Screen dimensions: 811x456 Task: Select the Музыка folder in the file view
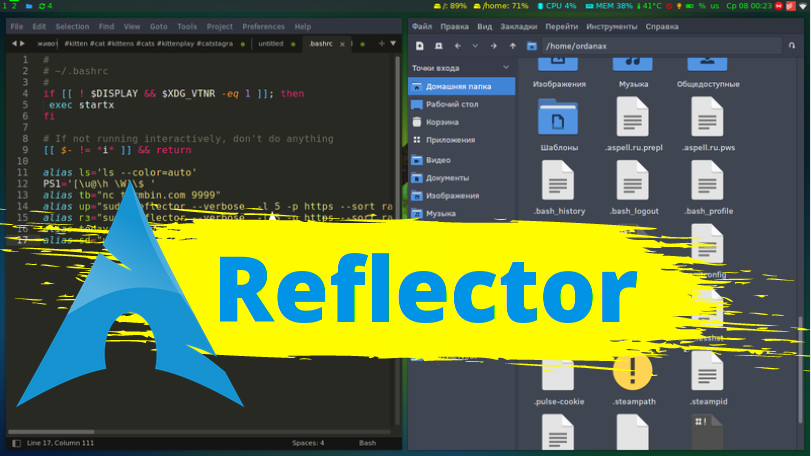click(x=632, y=65)
